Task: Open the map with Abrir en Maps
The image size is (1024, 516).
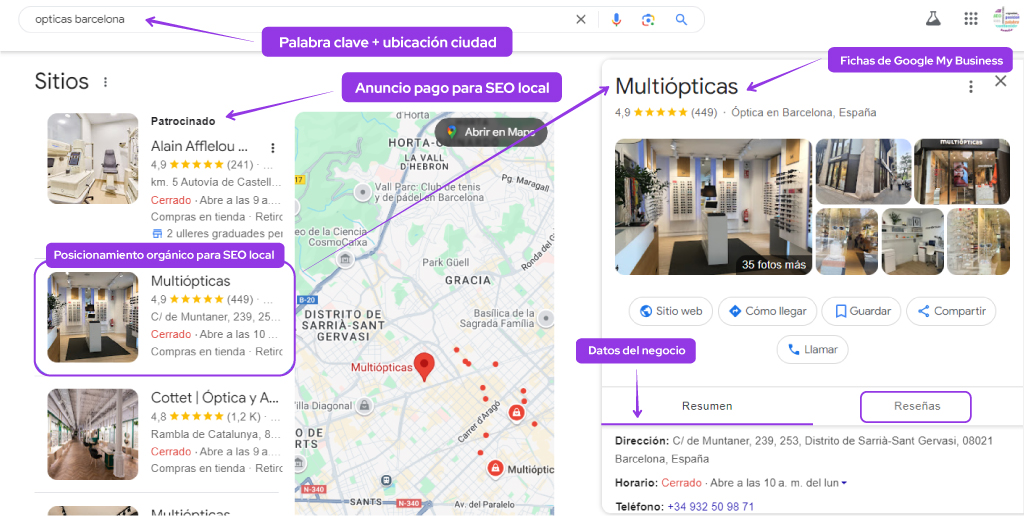Action: (x=490, y=132)
